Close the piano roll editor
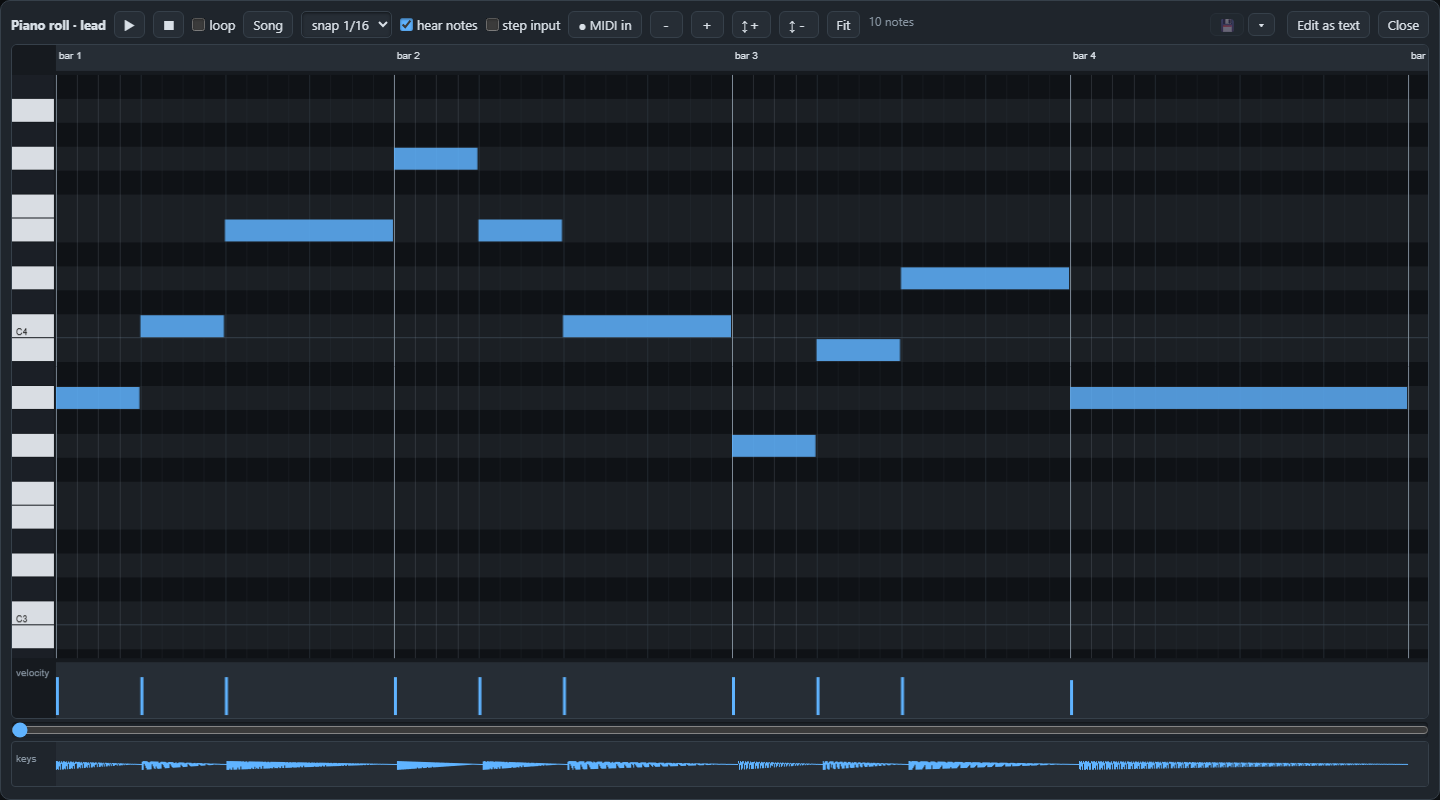The height and width of the screenshot is (800, 1440). click(x=1403, y=25)
